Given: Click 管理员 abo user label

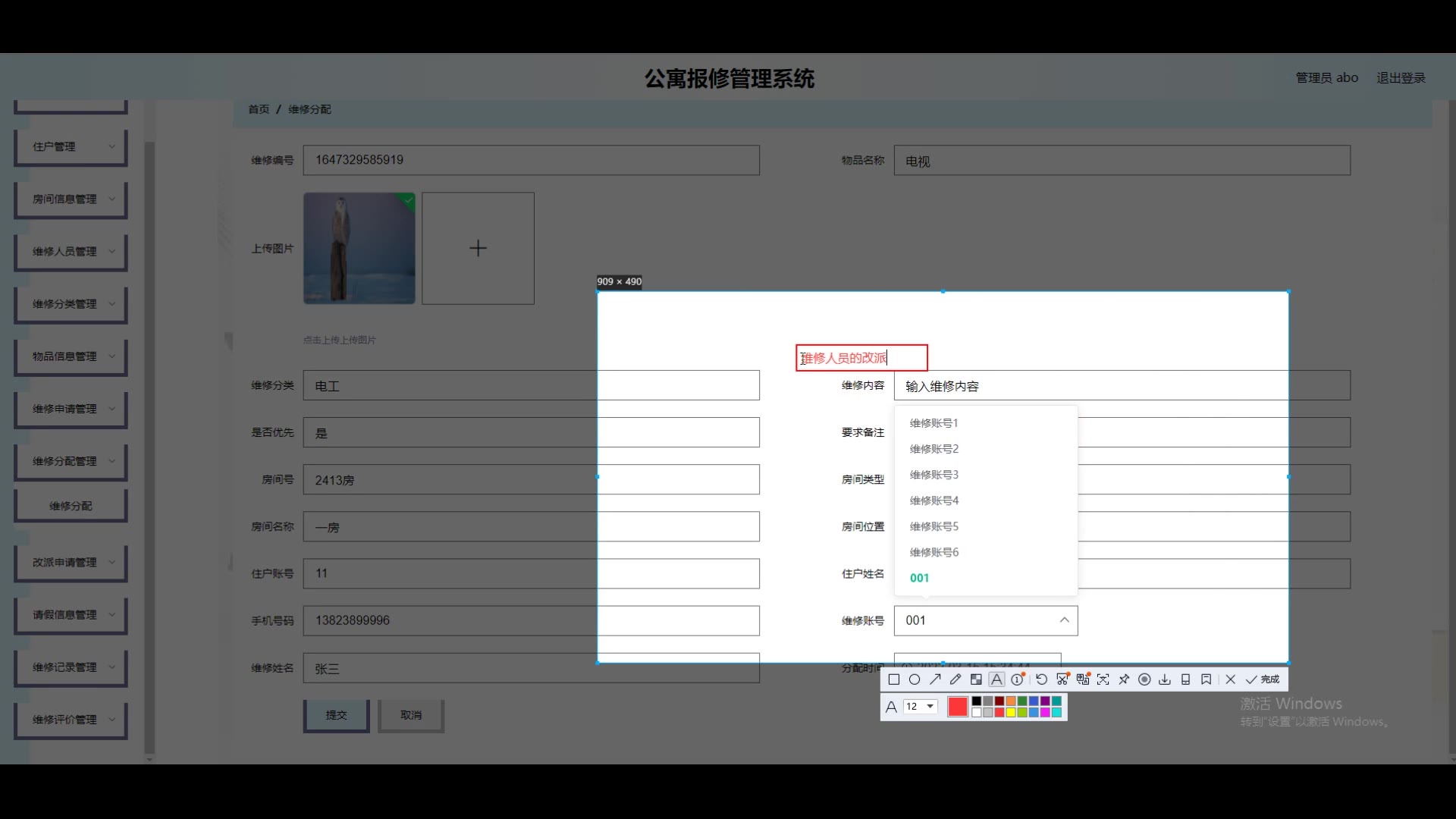Looking at the screenshot, I should pyautogui.click(x=1326, y=77).
